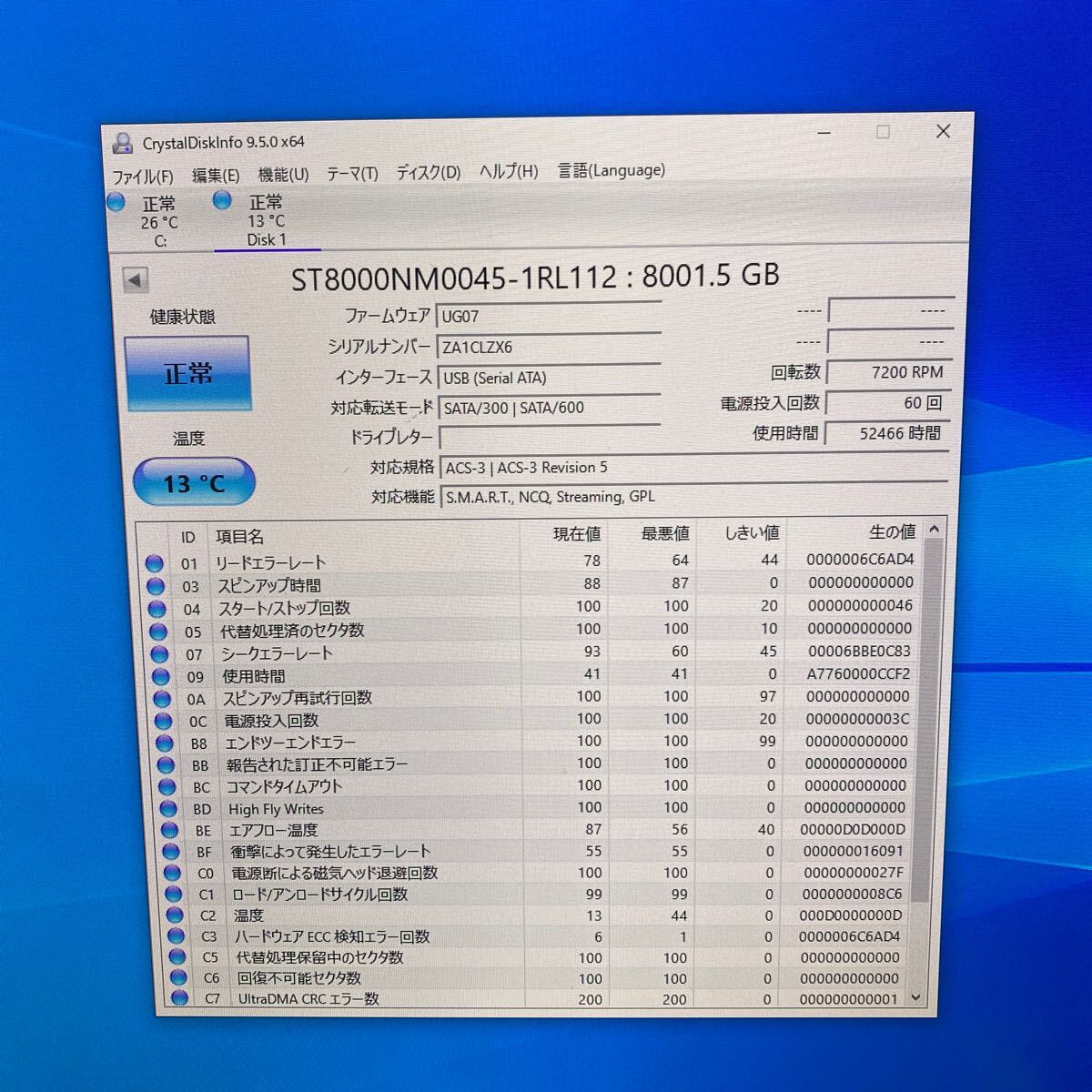Click the raw value 0000006C6AD4 for ID 01
The image size is (1092, 1092).
click(x=860, y=560)
